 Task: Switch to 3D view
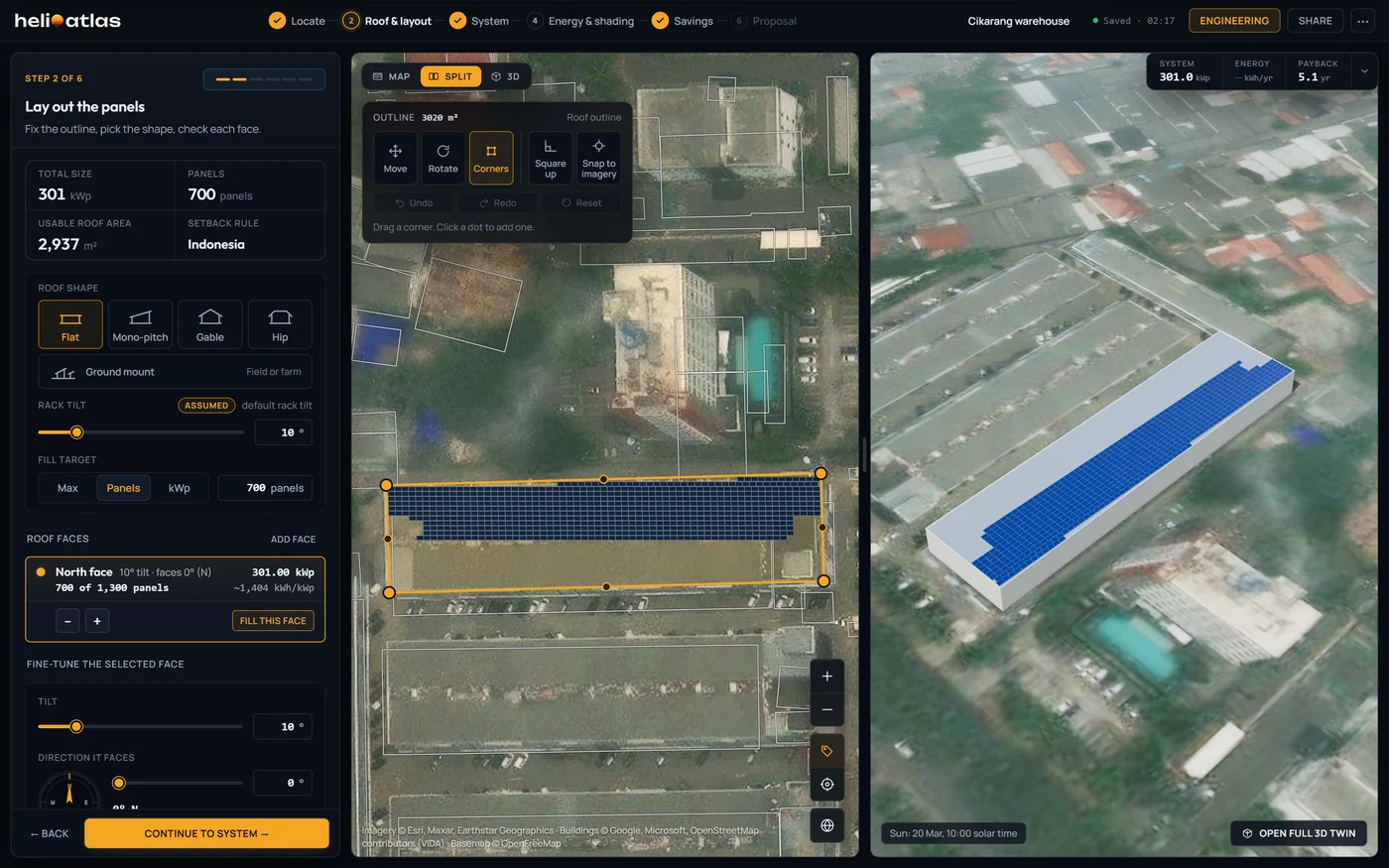pos(506,76)
